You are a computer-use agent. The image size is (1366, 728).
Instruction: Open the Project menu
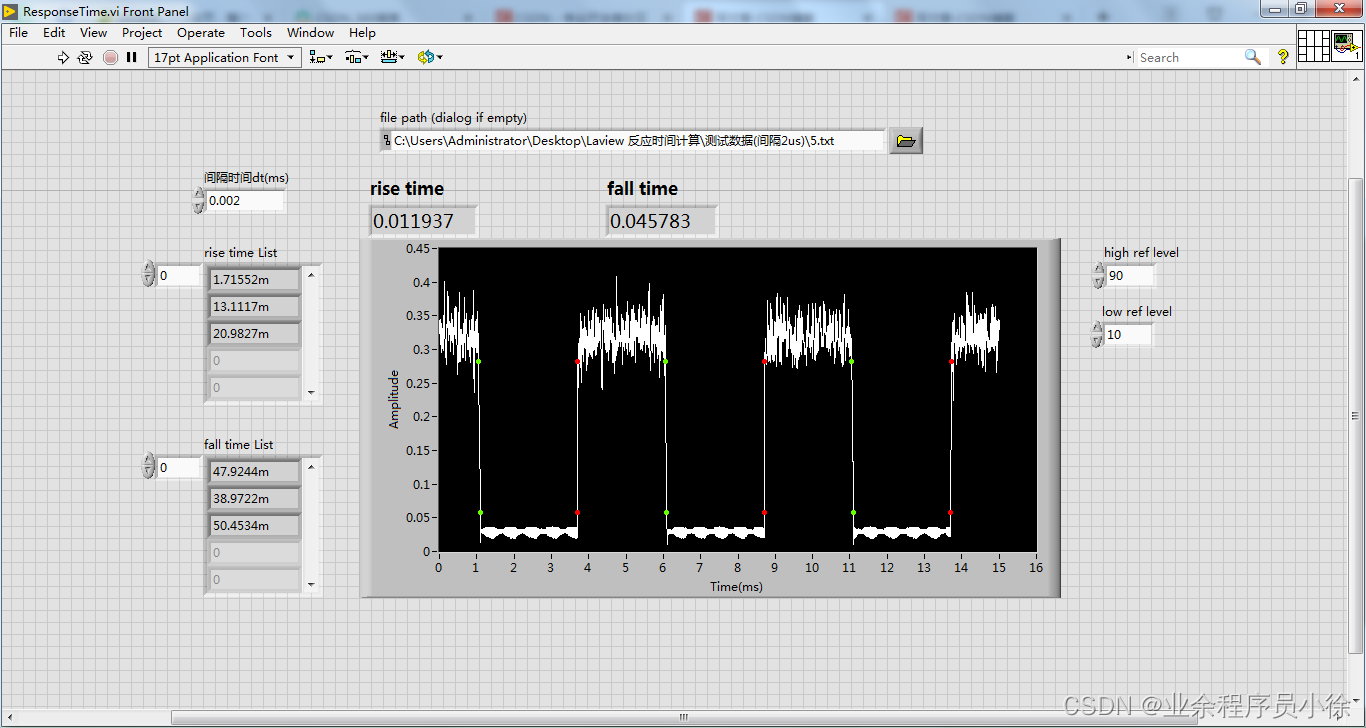(x=142, y=32)
